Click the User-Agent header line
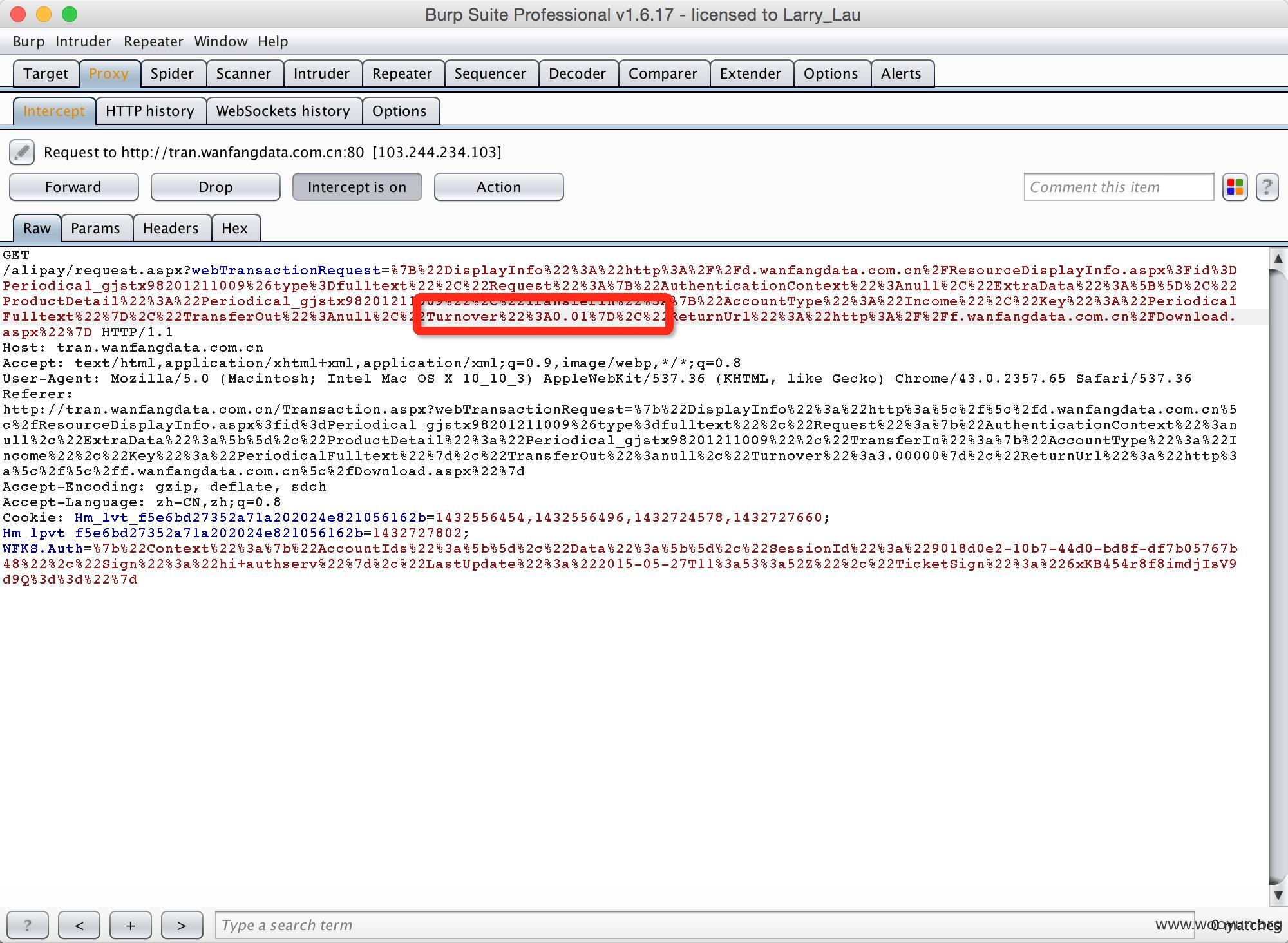Screen dimensions: 1288x943 597,379
